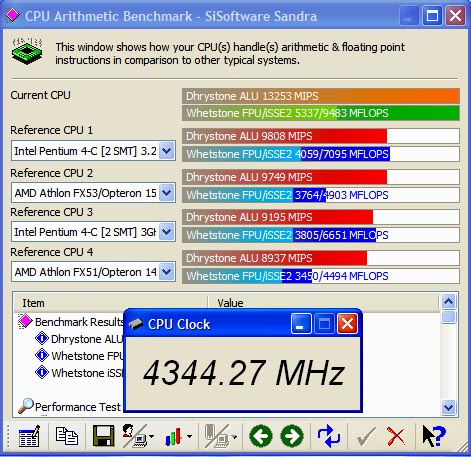Save results with the floppy disk icon
The height and width of the screenshot is (457, 471).
coord(103,436)
